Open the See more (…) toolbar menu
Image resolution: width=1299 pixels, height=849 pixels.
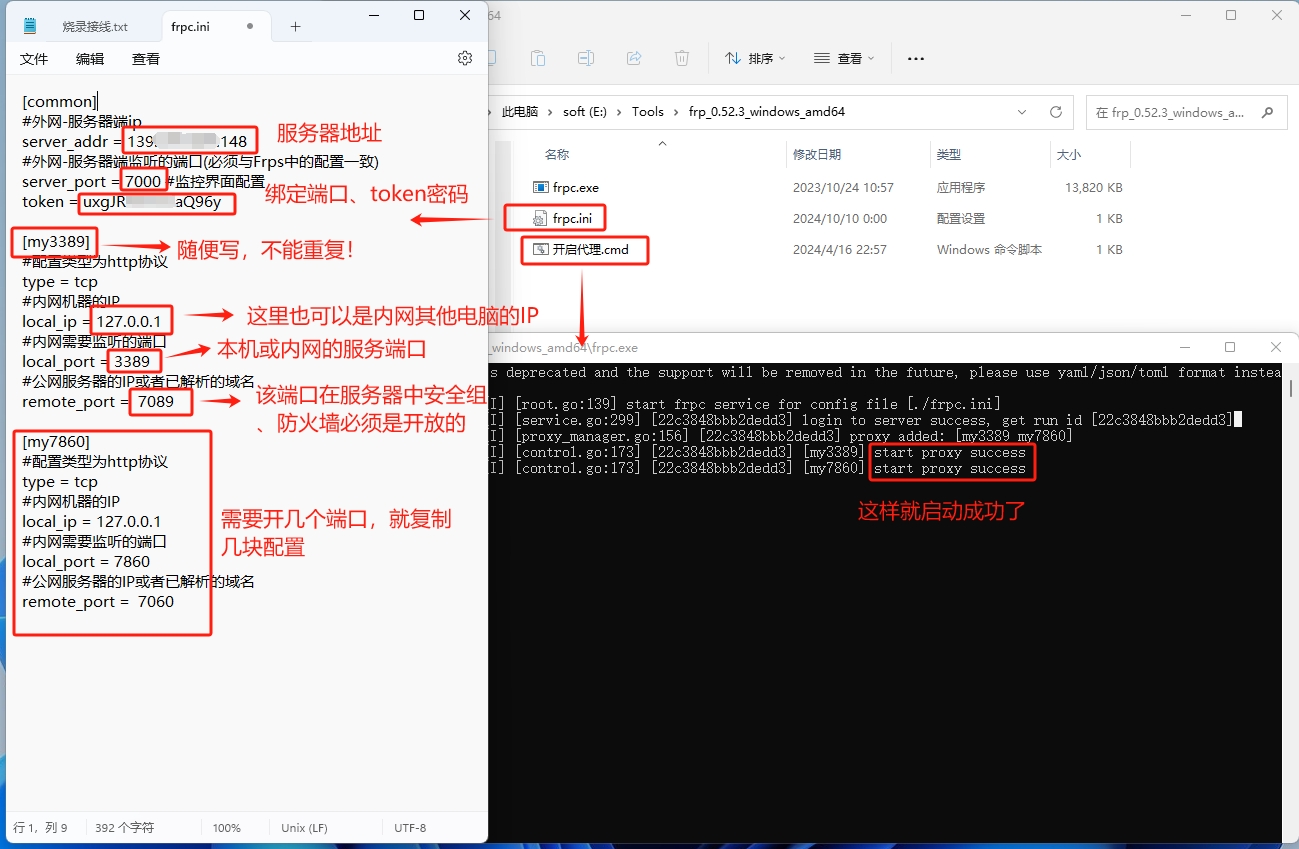915,59
